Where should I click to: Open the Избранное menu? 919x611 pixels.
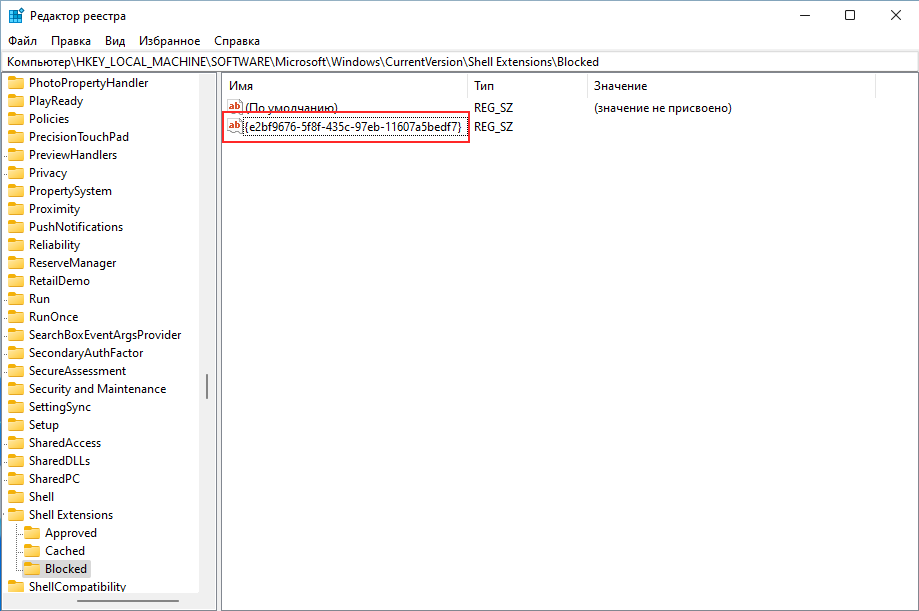pos(169,41)
